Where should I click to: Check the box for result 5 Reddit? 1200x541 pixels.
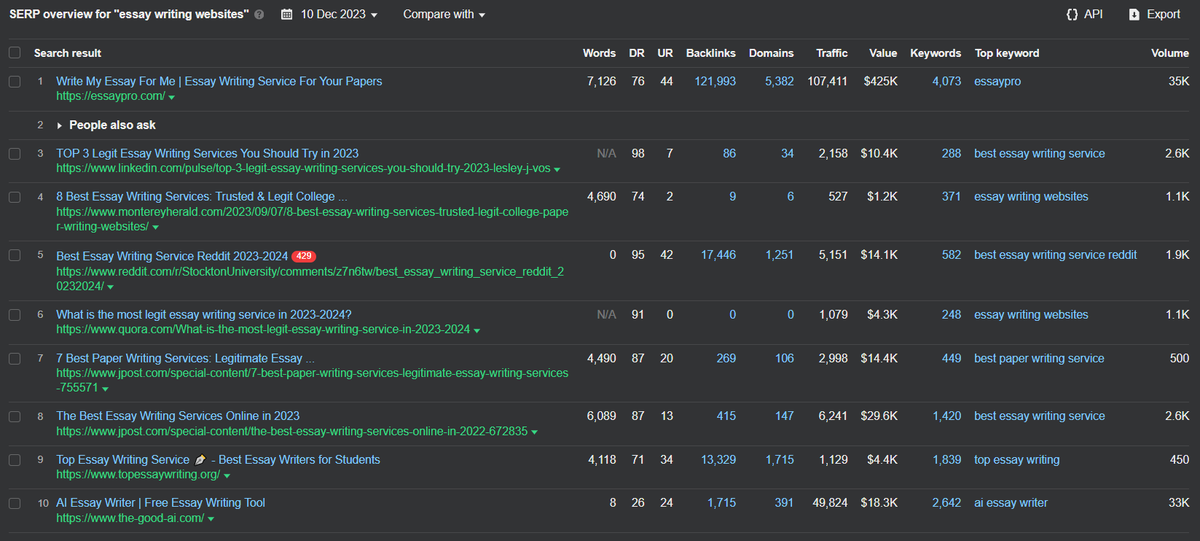click(14, 255)
